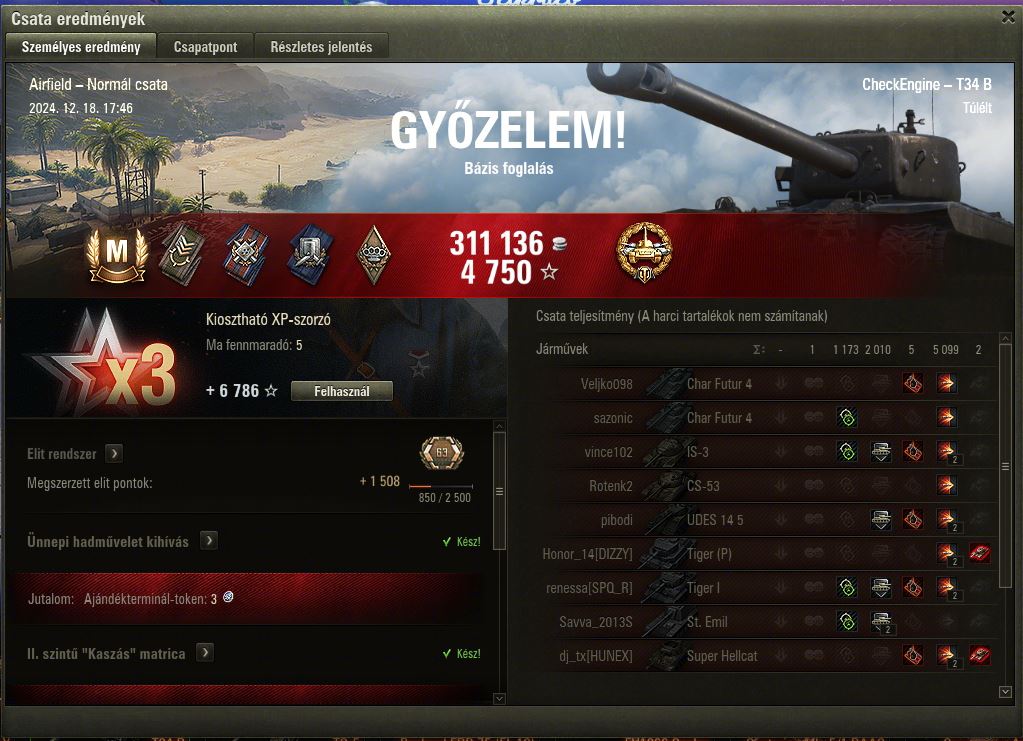Switch to the Csapatpont tab
The width and height of the screenshot is (1023, 741).
pyautogui.click(x=206, y=47)
